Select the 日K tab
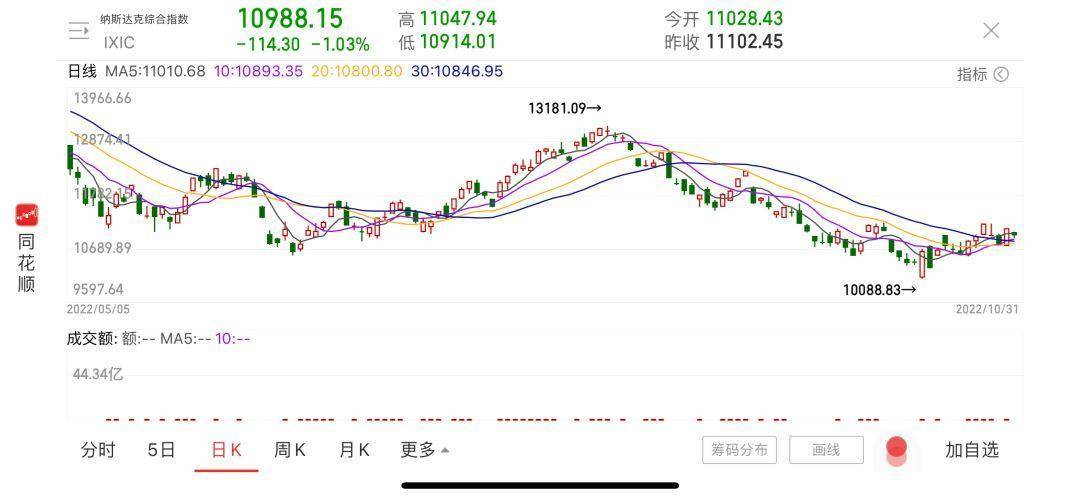 (226, 450)
